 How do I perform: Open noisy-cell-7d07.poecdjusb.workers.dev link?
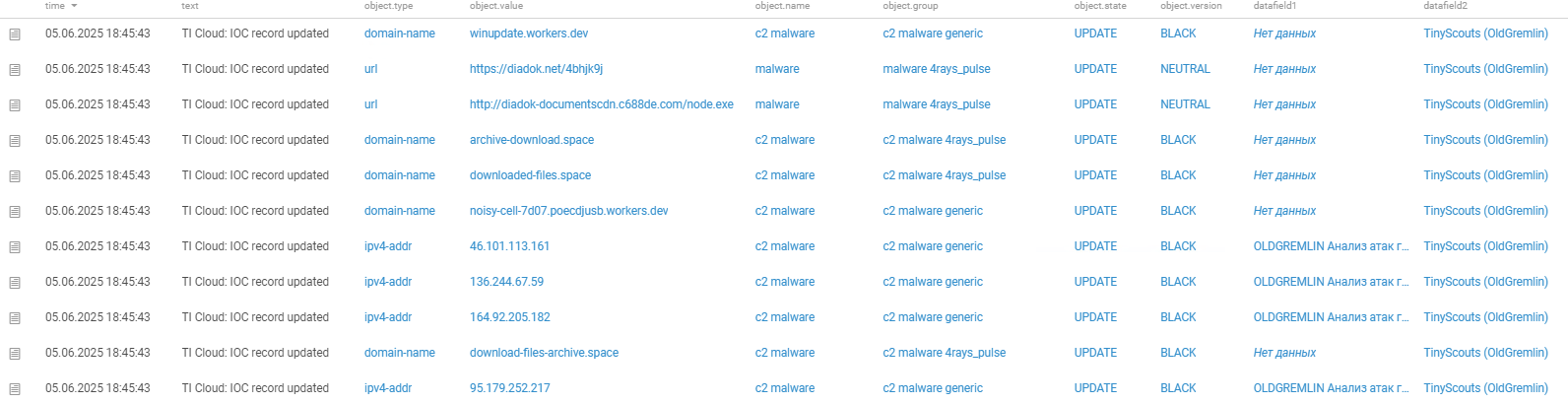(568, 211)
